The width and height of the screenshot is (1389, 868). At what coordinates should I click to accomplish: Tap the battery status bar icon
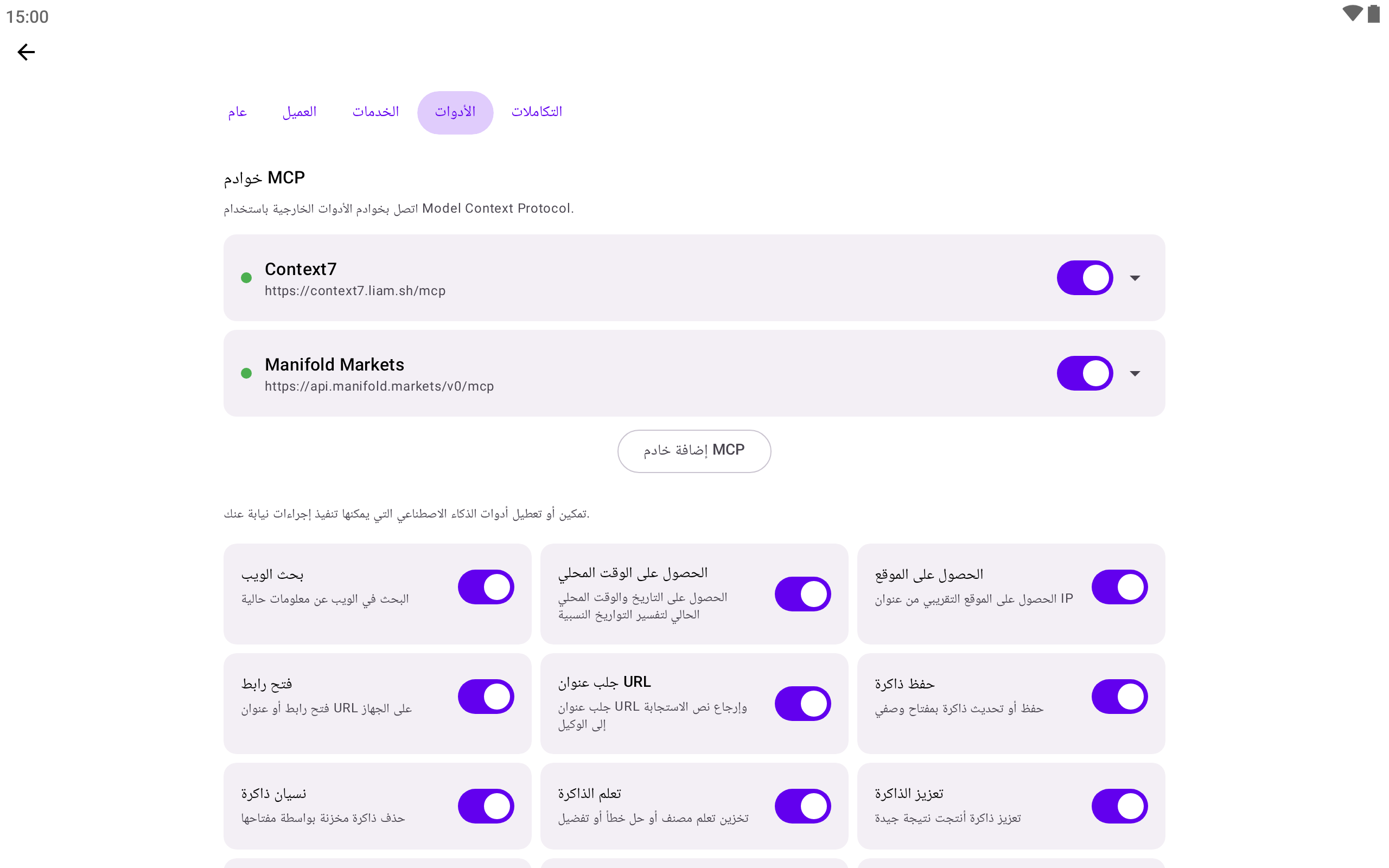pyautogui.click(x=1373, y=13)
